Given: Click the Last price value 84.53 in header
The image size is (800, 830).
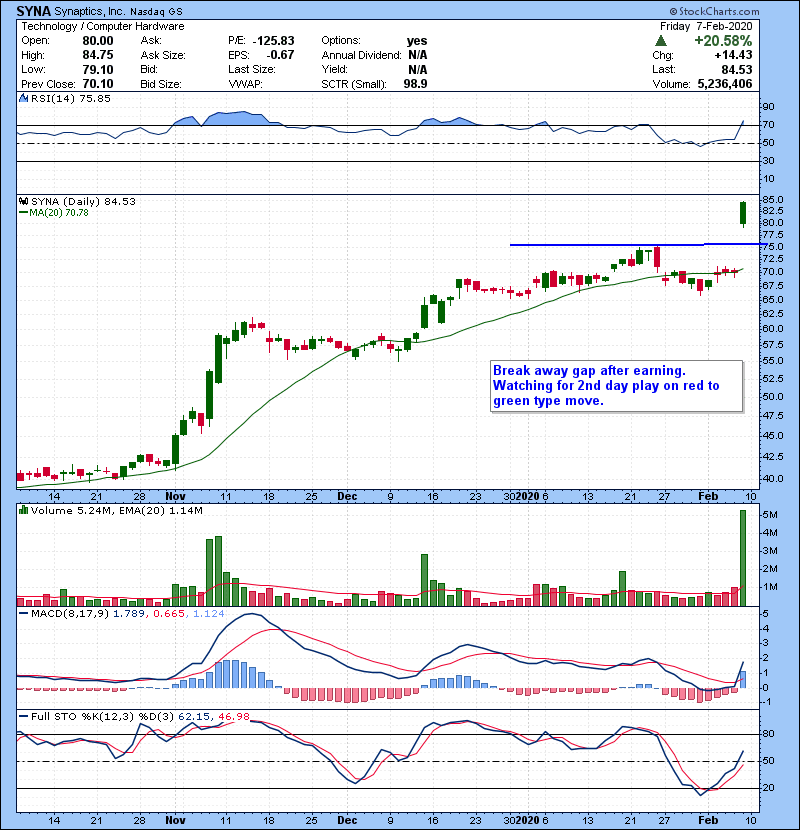Looking at the screenshot, I should pos(737,69).
